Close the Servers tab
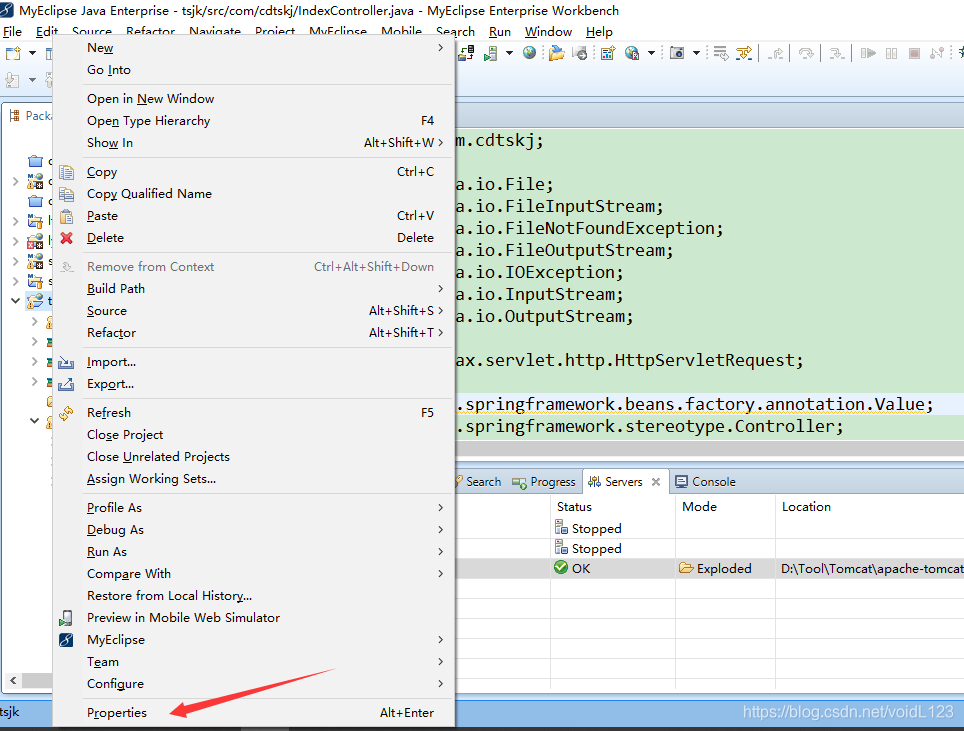Screen dimensions: 964x731 click(656, 482)
